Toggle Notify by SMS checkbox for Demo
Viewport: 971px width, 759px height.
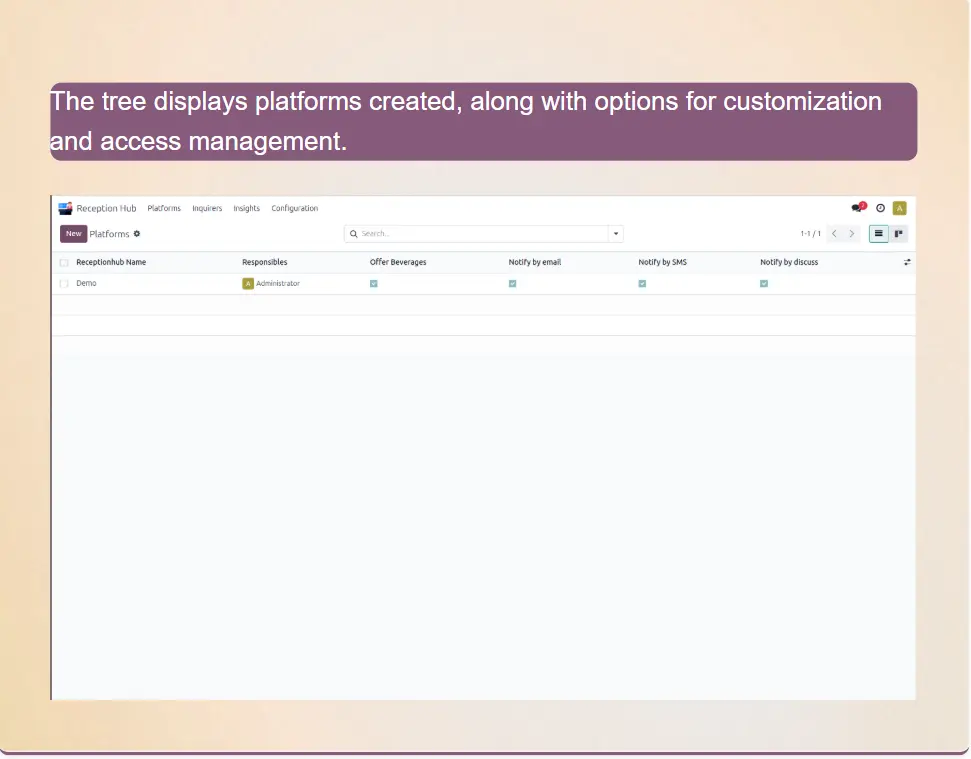tap(642, 284)
